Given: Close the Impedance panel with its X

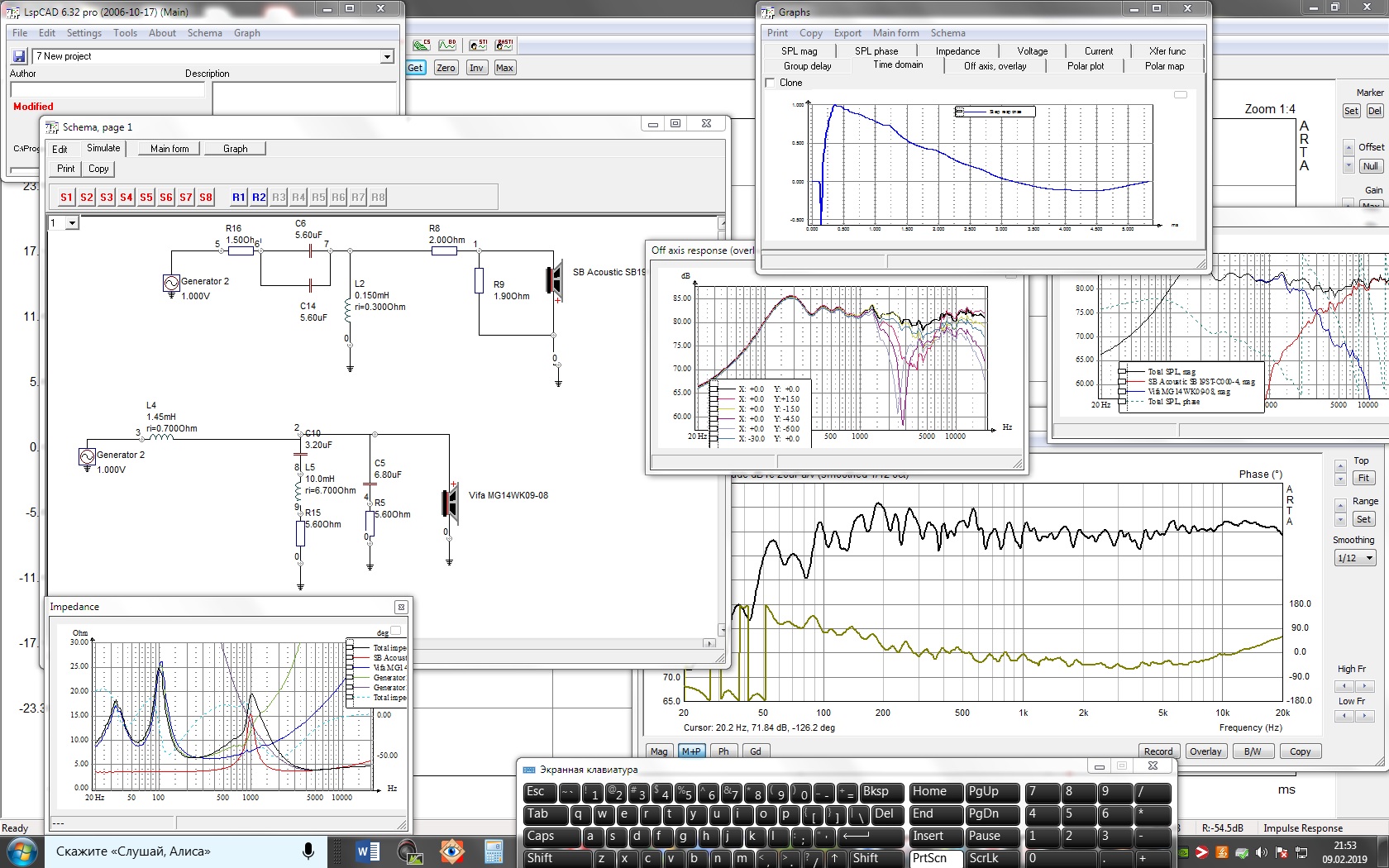Looking at the screenshot, I should coord(401,607).
